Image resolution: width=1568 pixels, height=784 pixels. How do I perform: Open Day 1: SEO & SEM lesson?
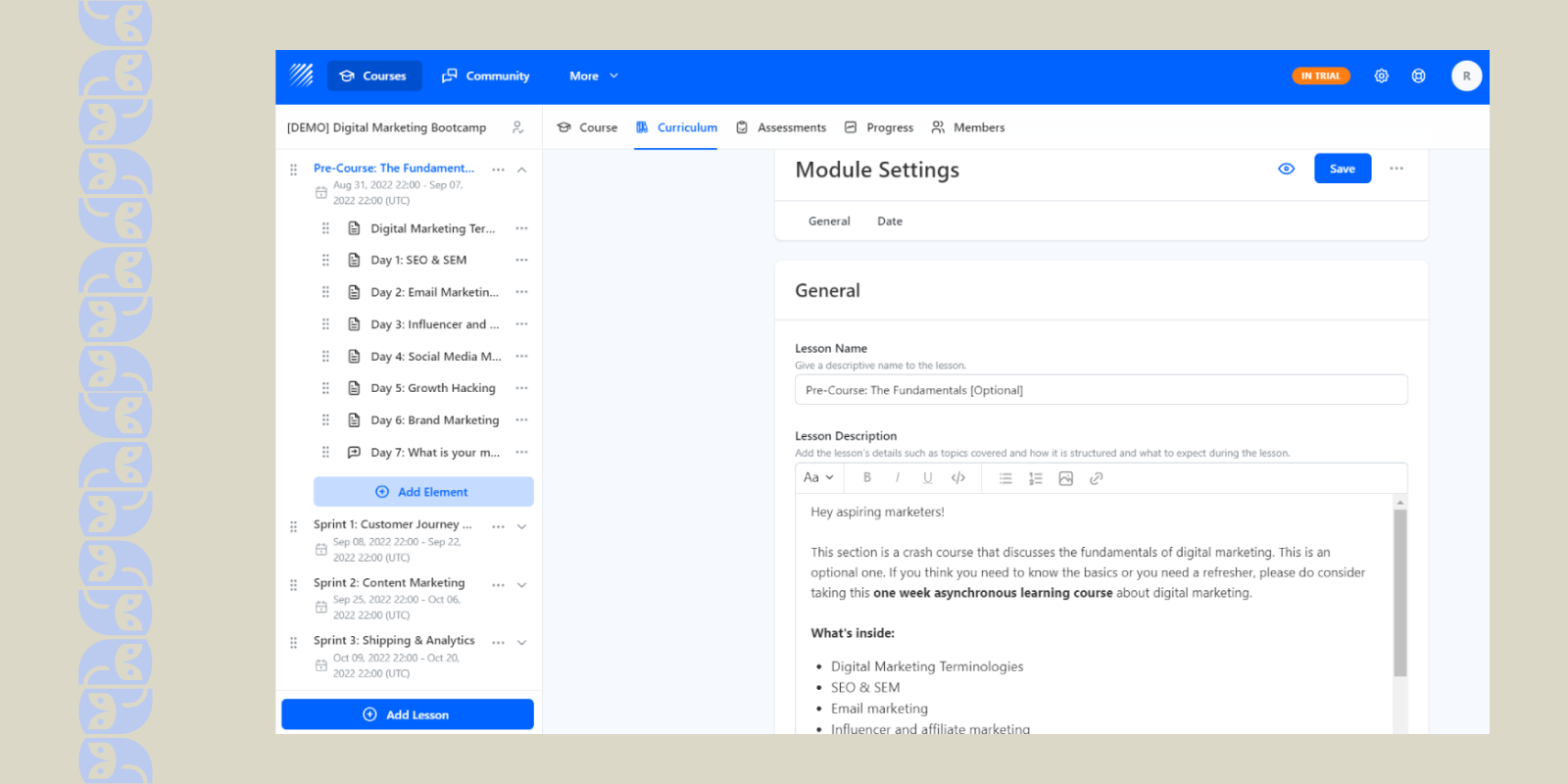click(418, 260)
